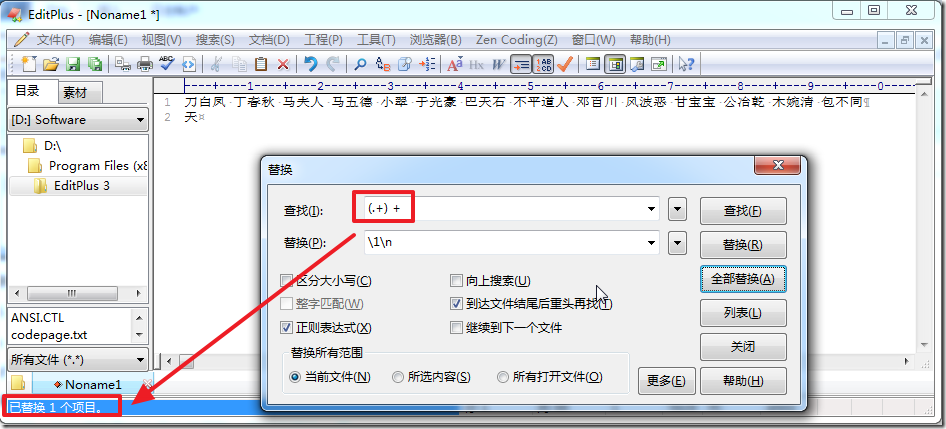Click the 关闭 button in dialog
Image resolution: width=946 pixels, height=429 pixels.
point(743,347)
